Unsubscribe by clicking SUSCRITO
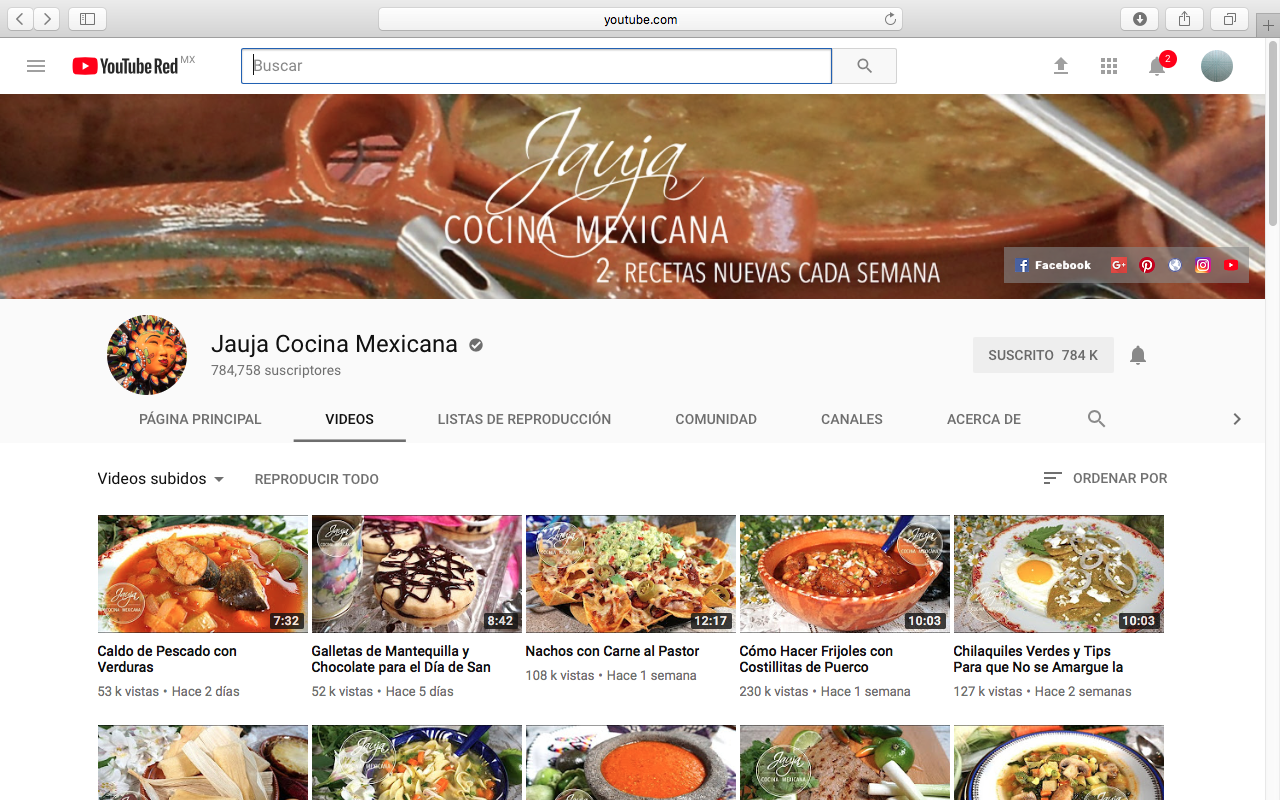1280x800 pixels. 1043,354
